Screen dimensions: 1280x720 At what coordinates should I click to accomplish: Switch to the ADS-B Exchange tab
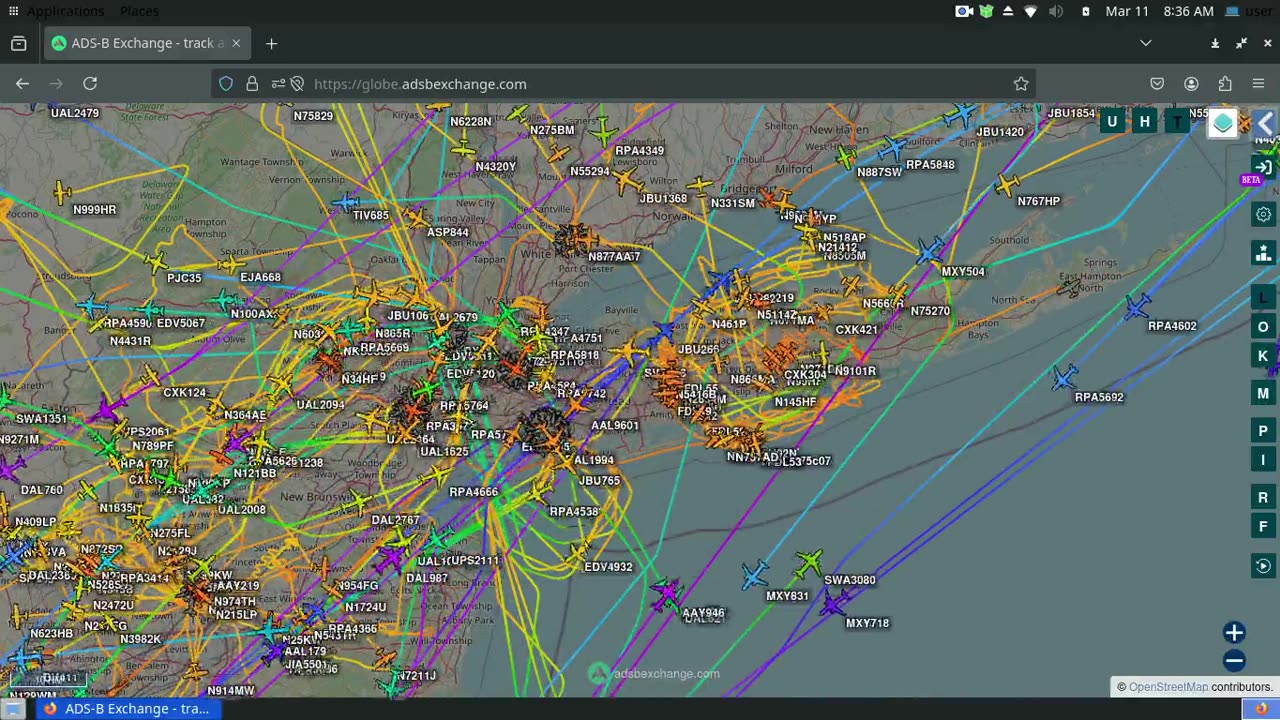click(x=147, y=43)
